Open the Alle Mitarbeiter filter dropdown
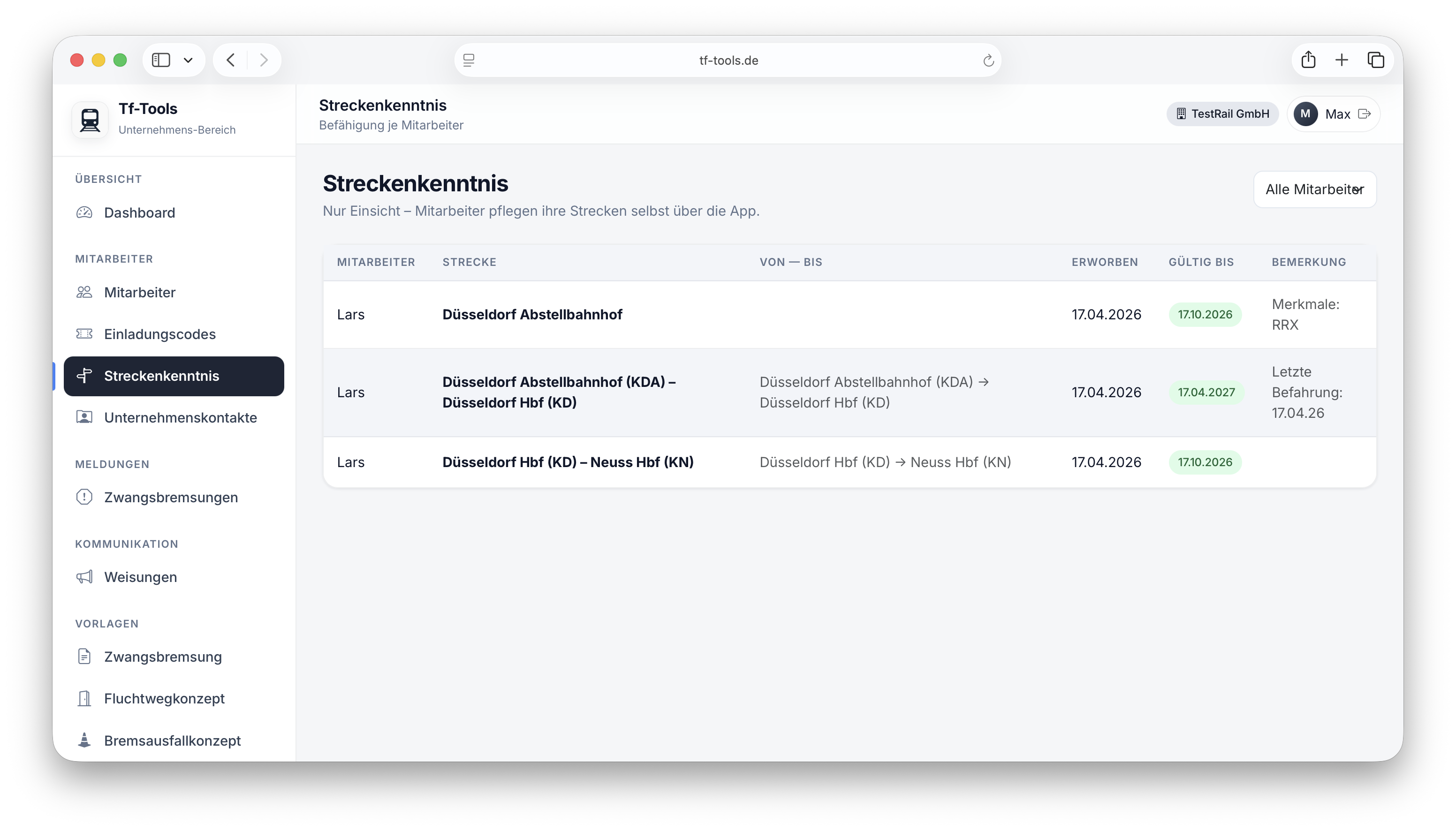Viewport: 1456px width, 831px height. (x=1314, y=189)
